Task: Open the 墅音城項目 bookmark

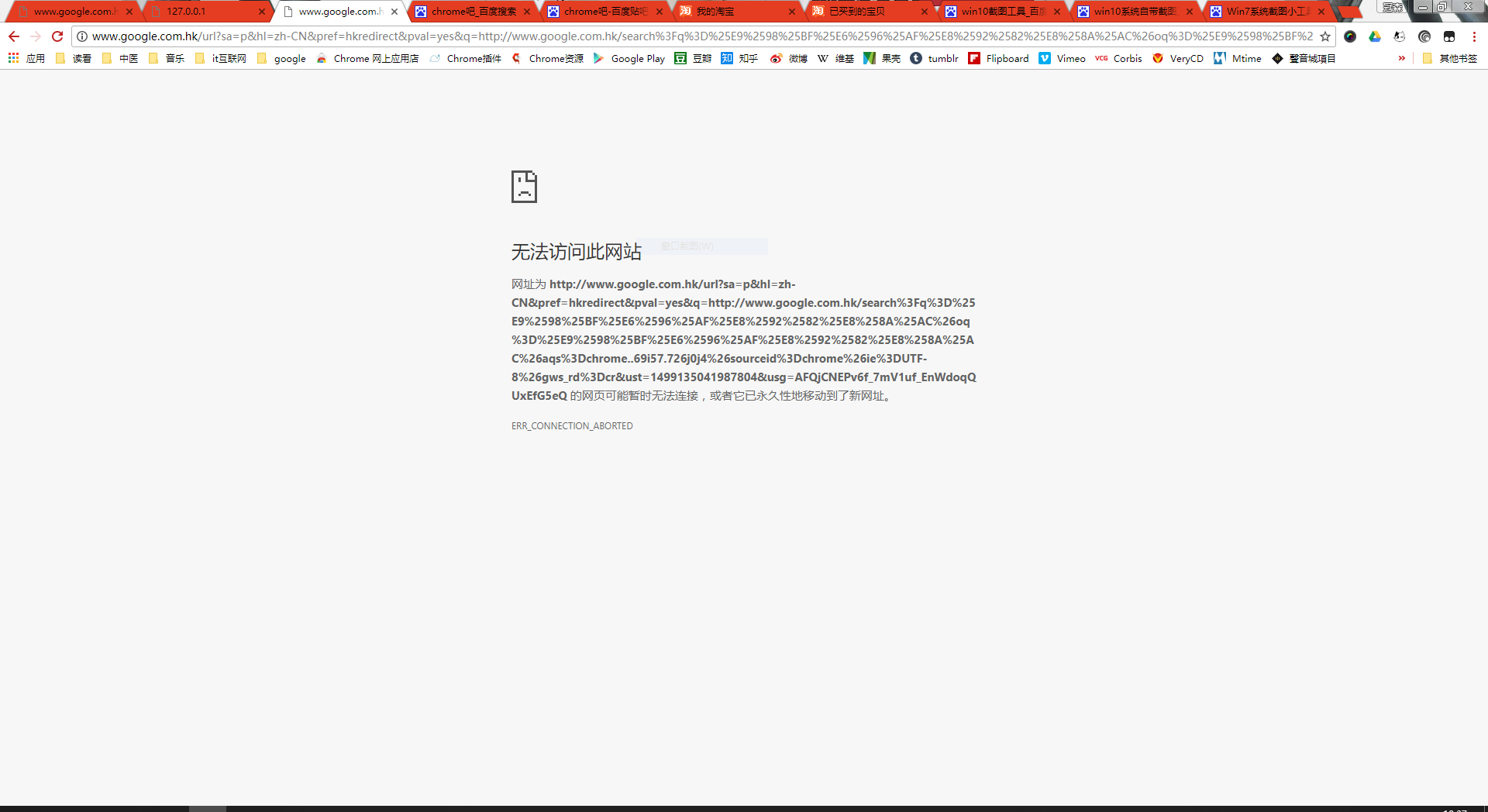Action: coord(1304,58)
